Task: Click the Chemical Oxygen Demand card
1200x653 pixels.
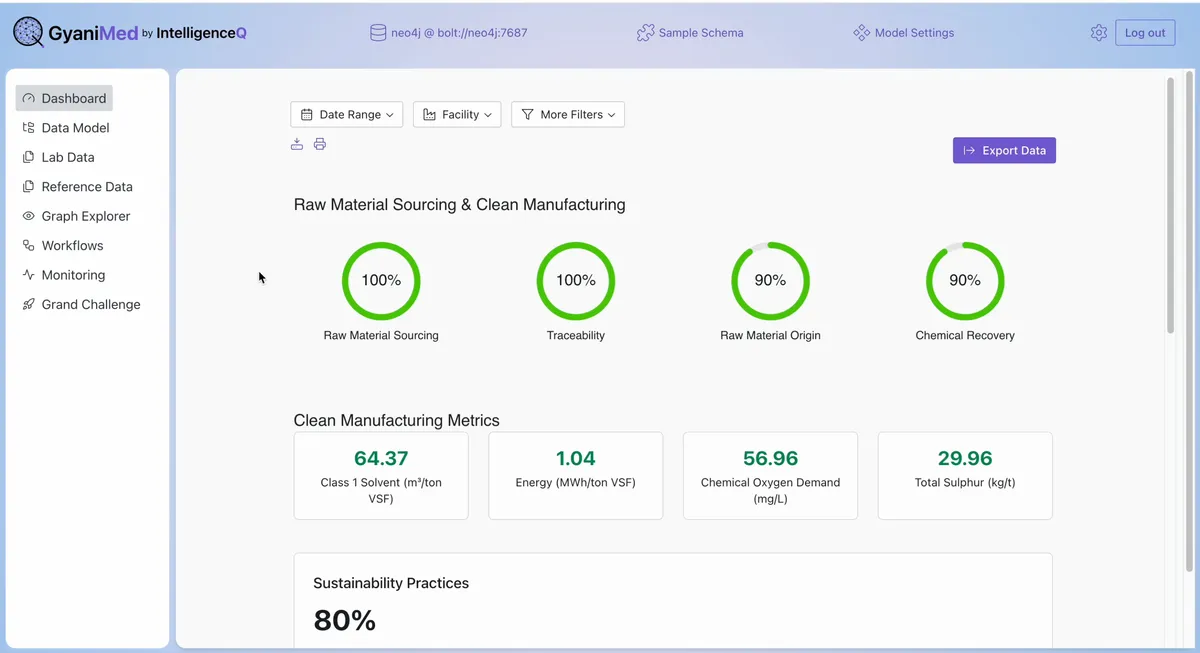Action: (770, 476)
